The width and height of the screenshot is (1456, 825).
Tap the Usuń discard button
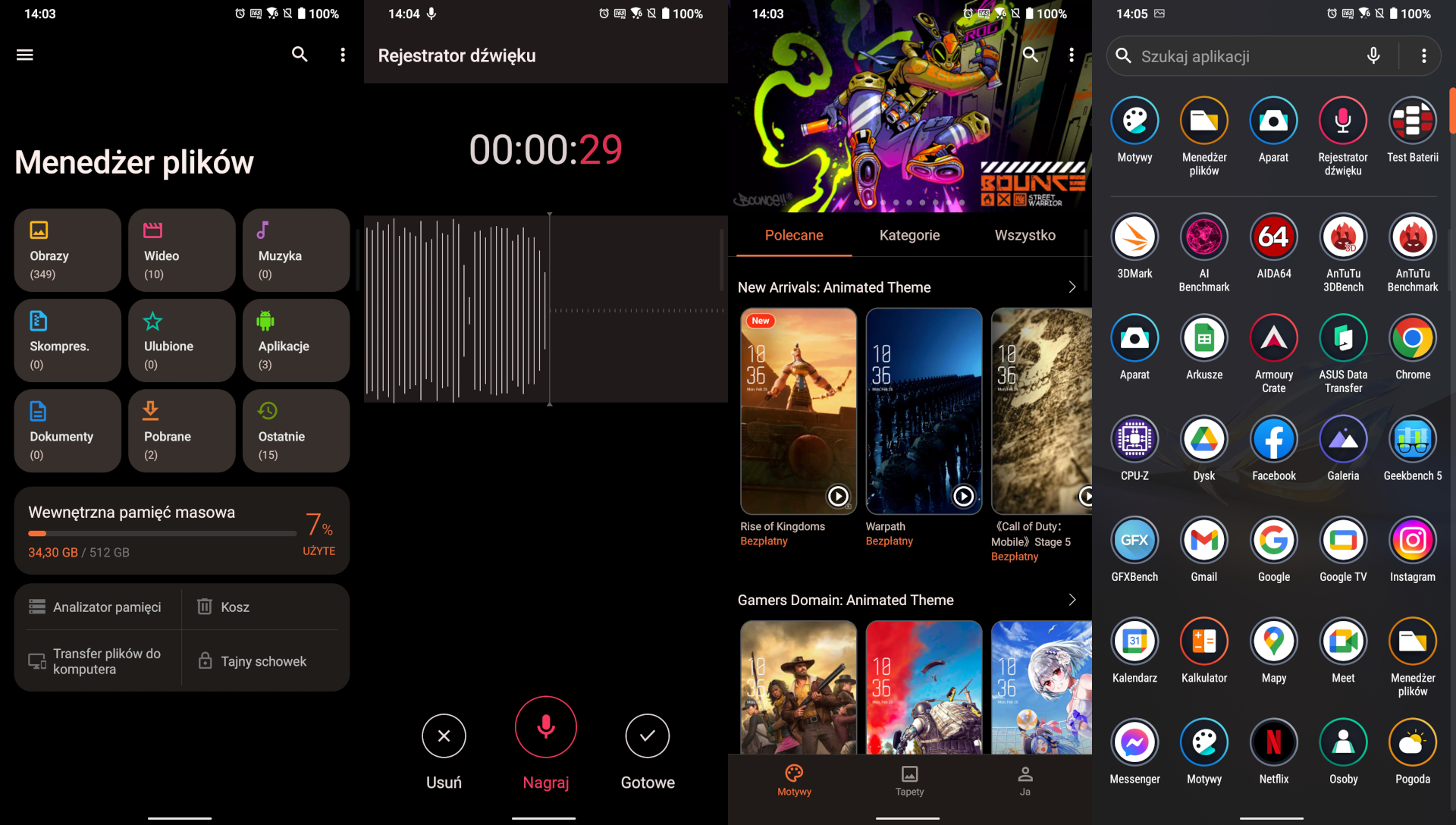click(444, 736)
